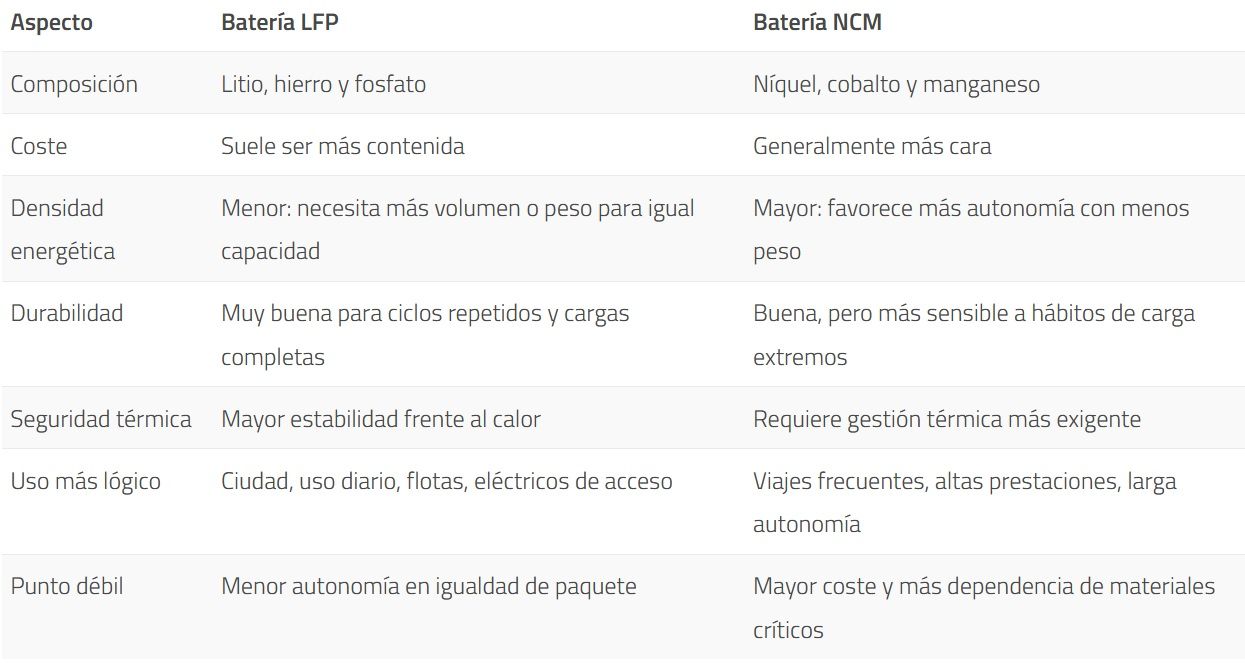Click the 'Mayor estabilidad frente al calor' cell
This screenshot has height=664, width=1245.
pyautogui.click(x=381, y=419)
